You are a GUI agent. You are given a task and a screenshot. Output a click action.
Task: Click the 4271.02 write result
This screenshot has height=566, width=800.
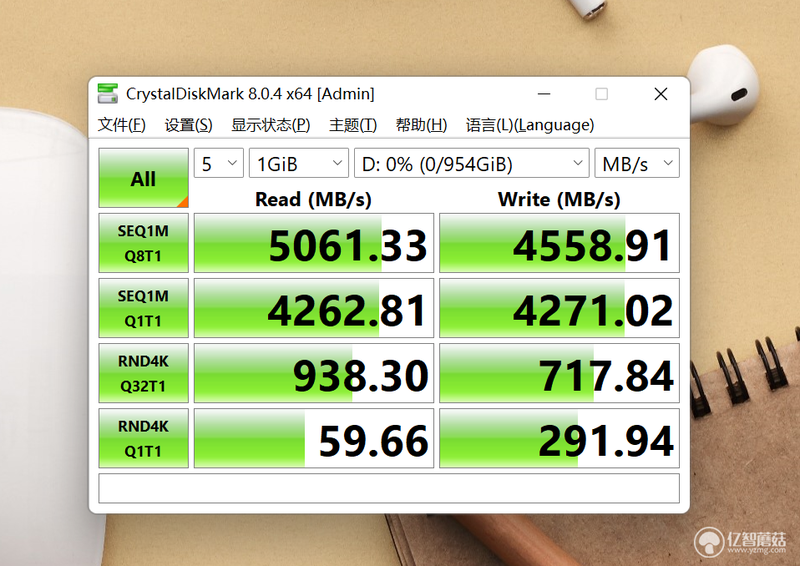[559, 308]
